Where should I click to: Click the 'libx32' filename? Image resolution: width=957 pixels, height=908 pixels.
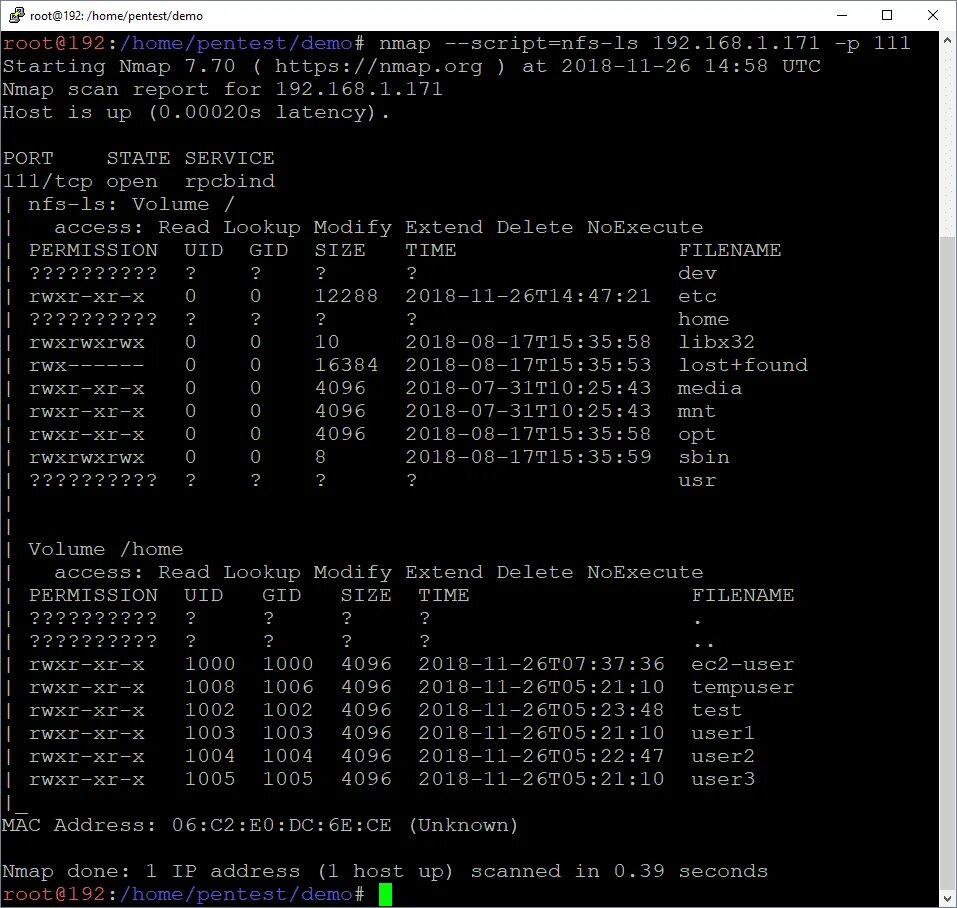coord(717,342)
